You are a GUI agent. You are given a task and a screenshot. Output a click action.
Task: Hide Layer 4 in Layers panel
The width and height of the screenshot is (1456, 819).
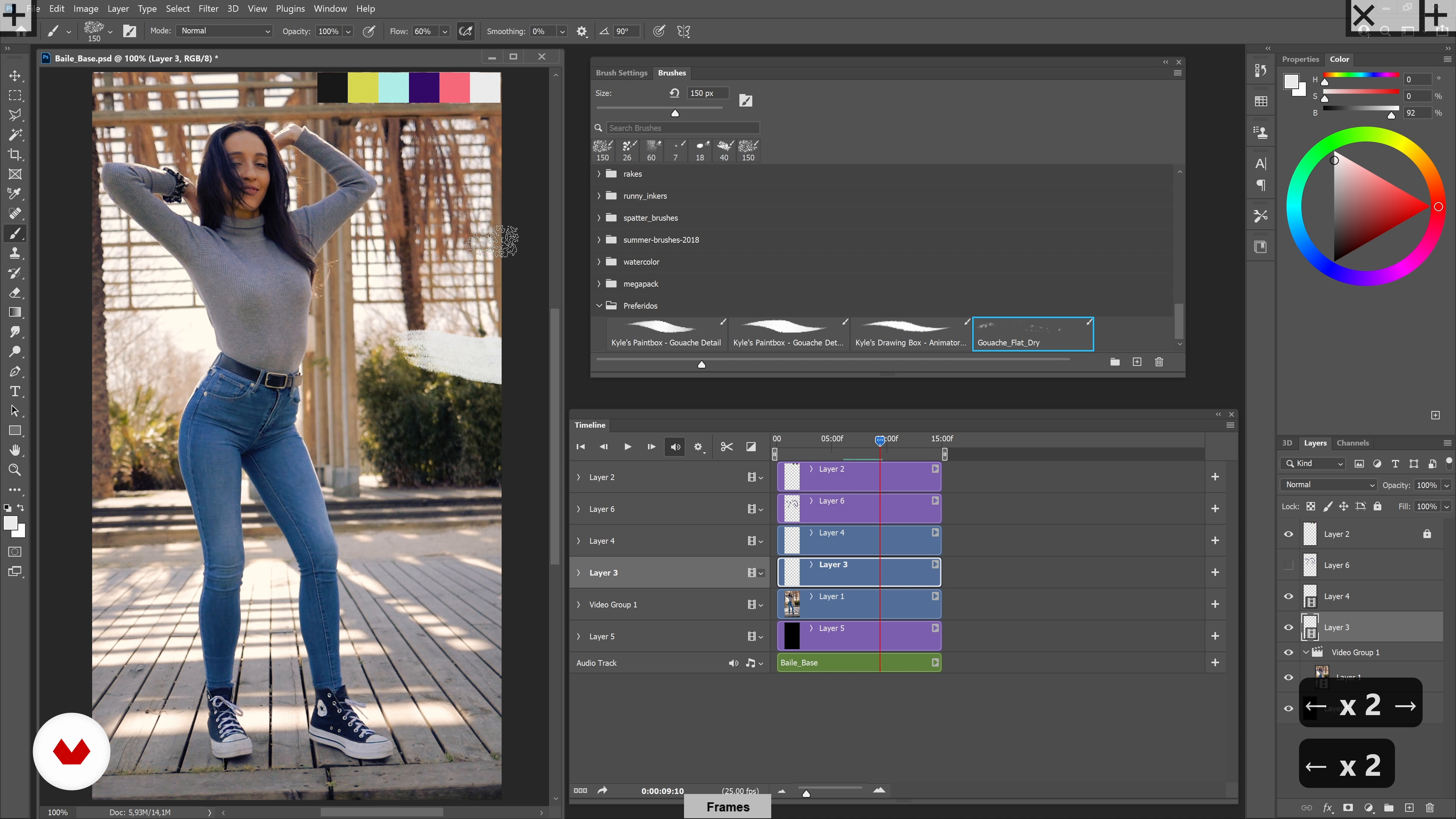point(1288,596)
